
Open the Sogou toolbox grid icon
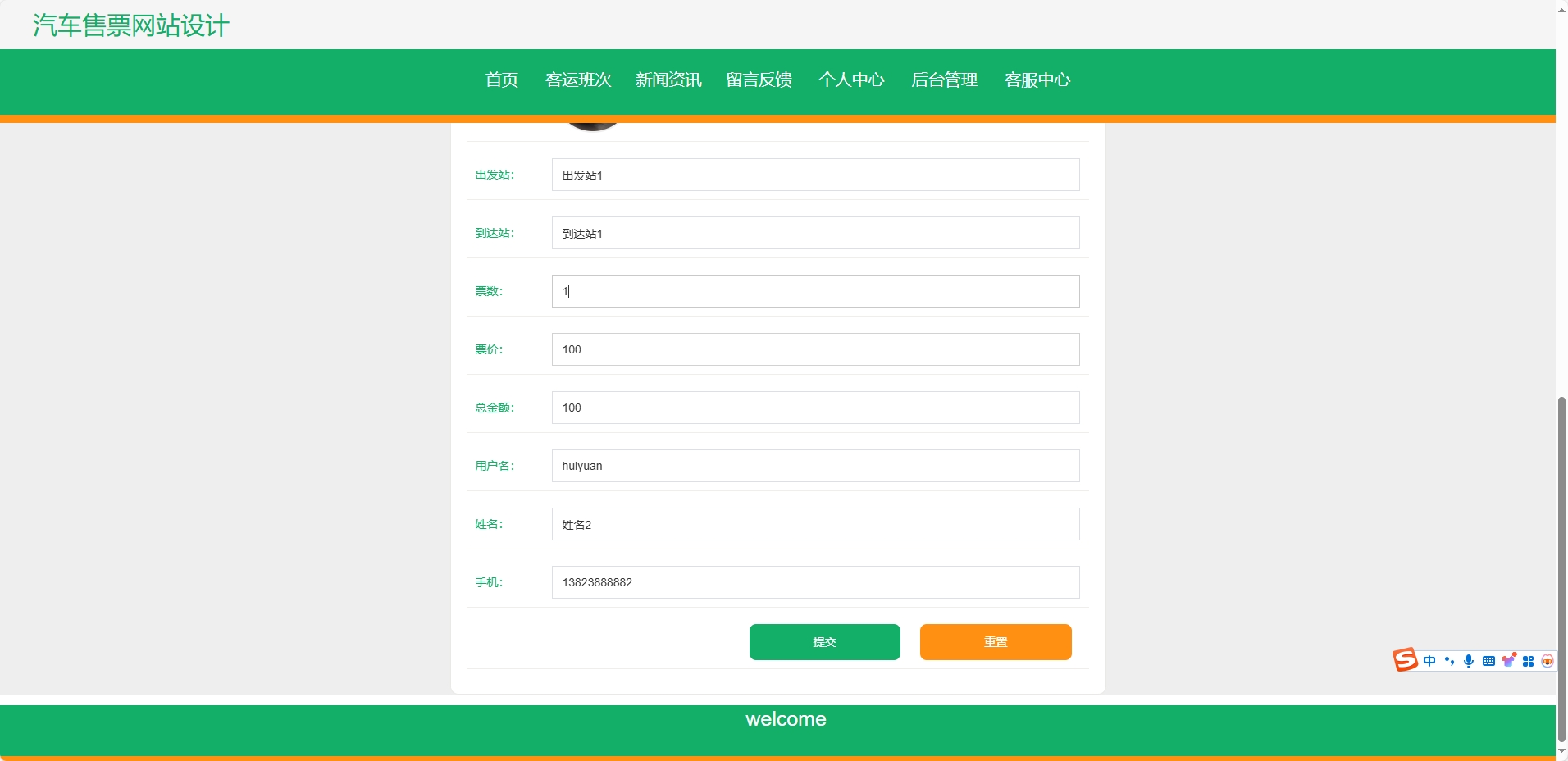(1529, 661)
